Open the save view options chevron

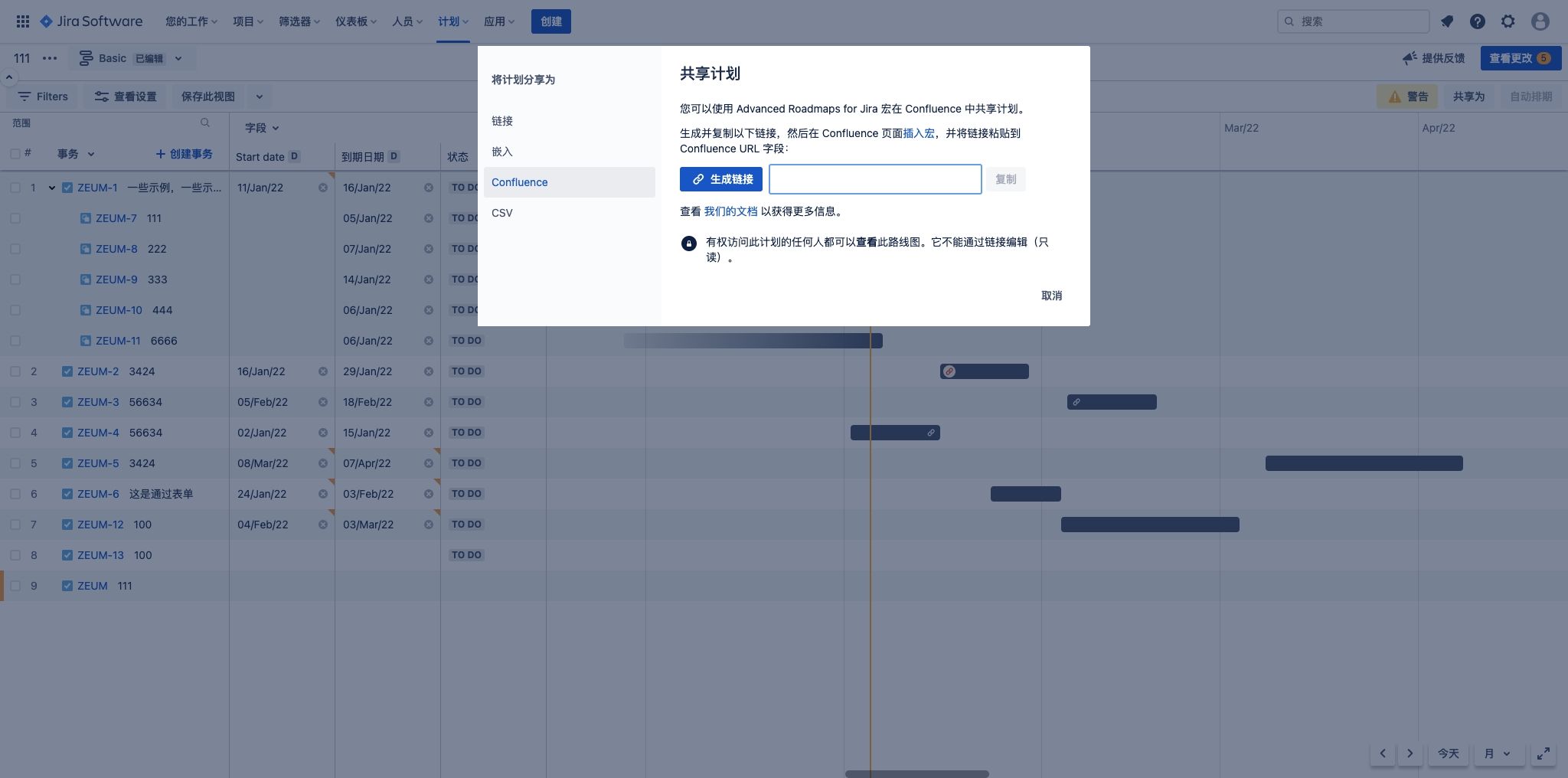(x=260, y=96)
